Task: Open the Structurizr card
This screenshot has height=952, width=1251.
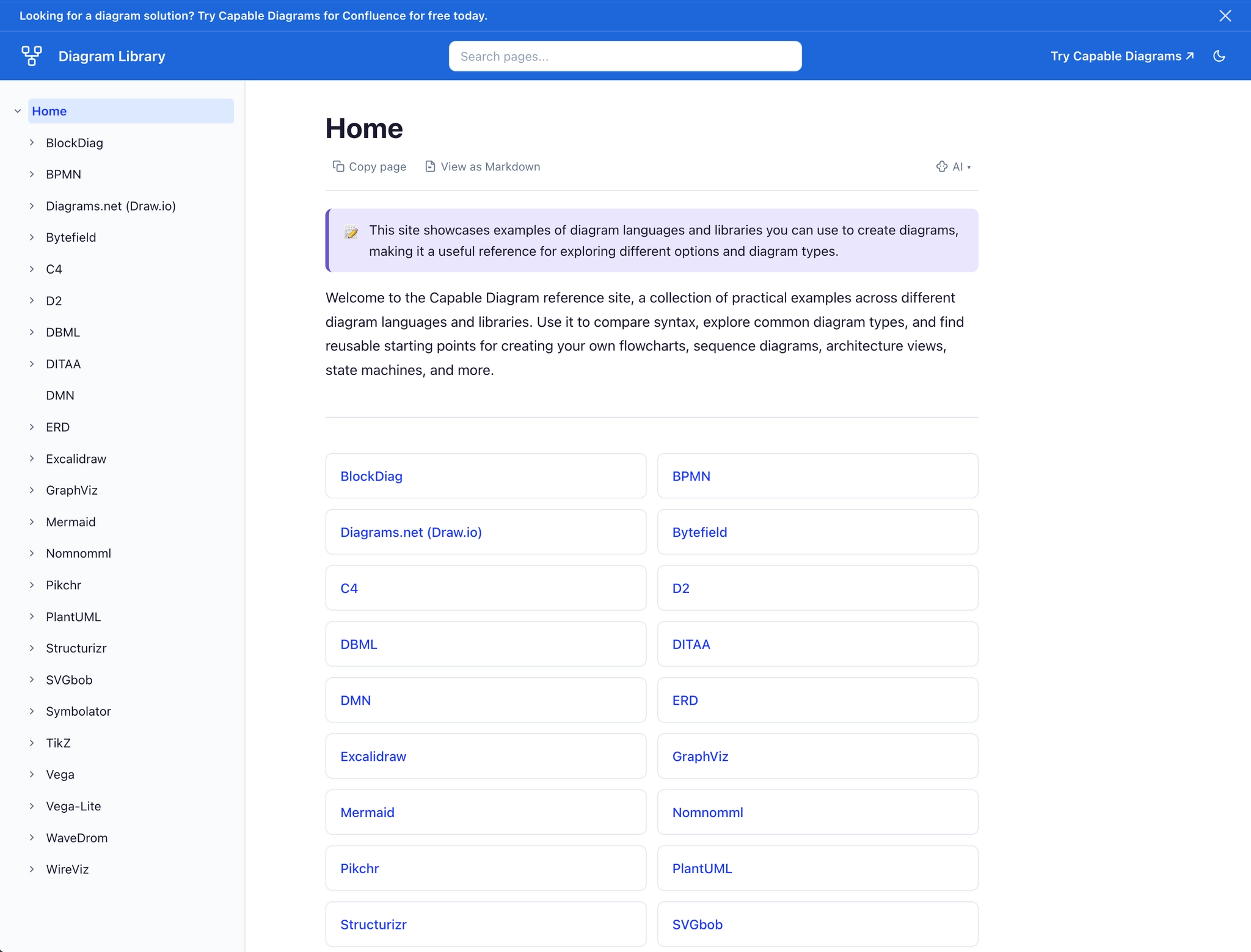Action: pyautogui.click(x=486, y=925)
